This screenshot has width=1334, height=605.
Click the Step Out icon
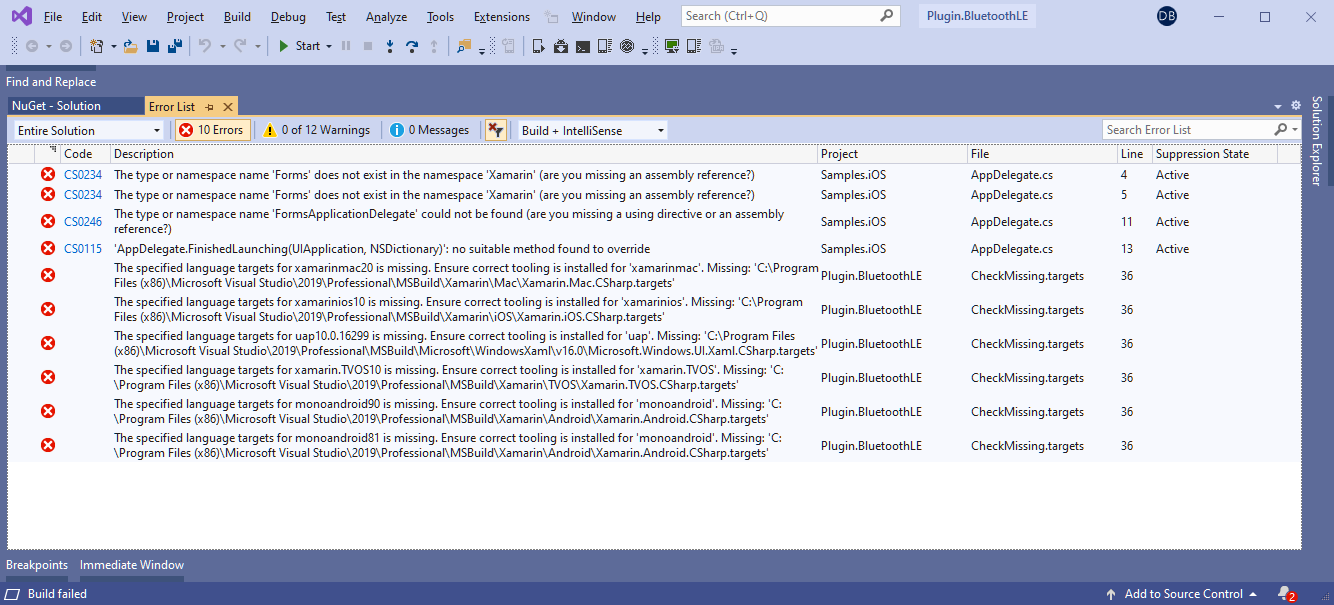434,46
